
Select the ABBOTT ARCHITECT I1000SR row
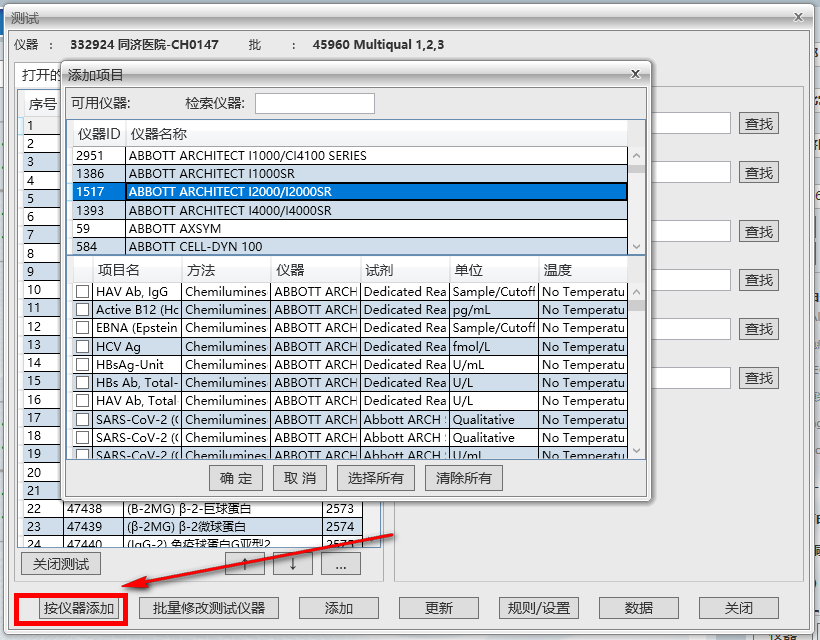point(300,172)
